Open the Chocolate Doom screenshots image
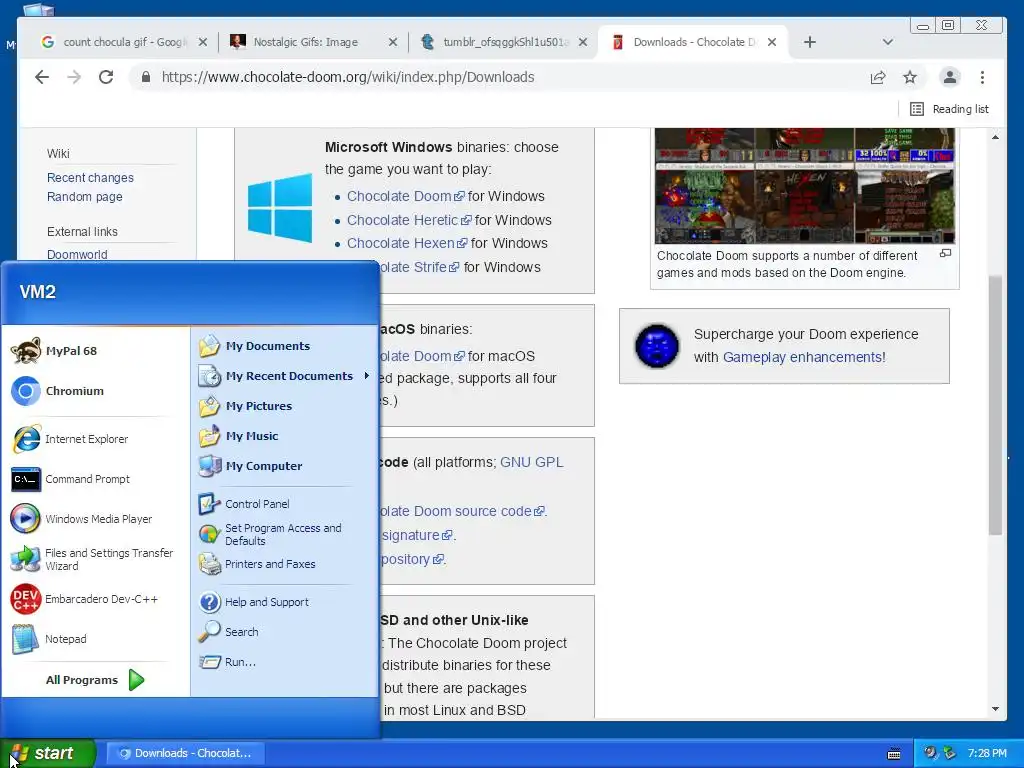This screenshot has height=768, width=1024. [x=805, y=185]
